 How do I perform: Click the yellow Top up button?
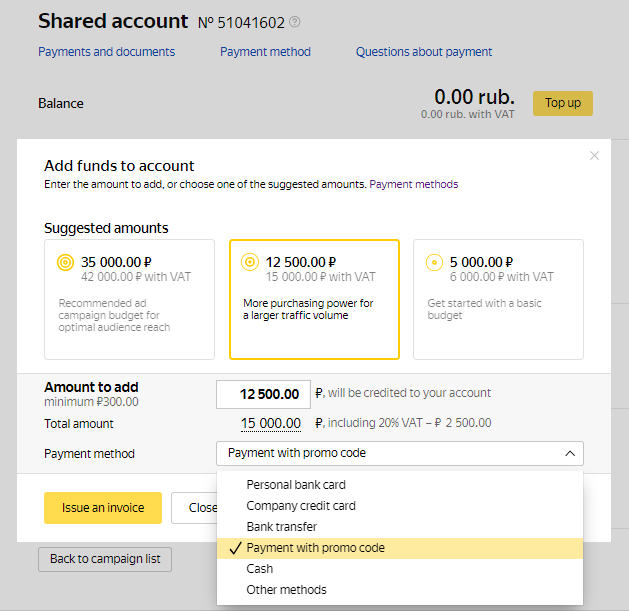562,103
